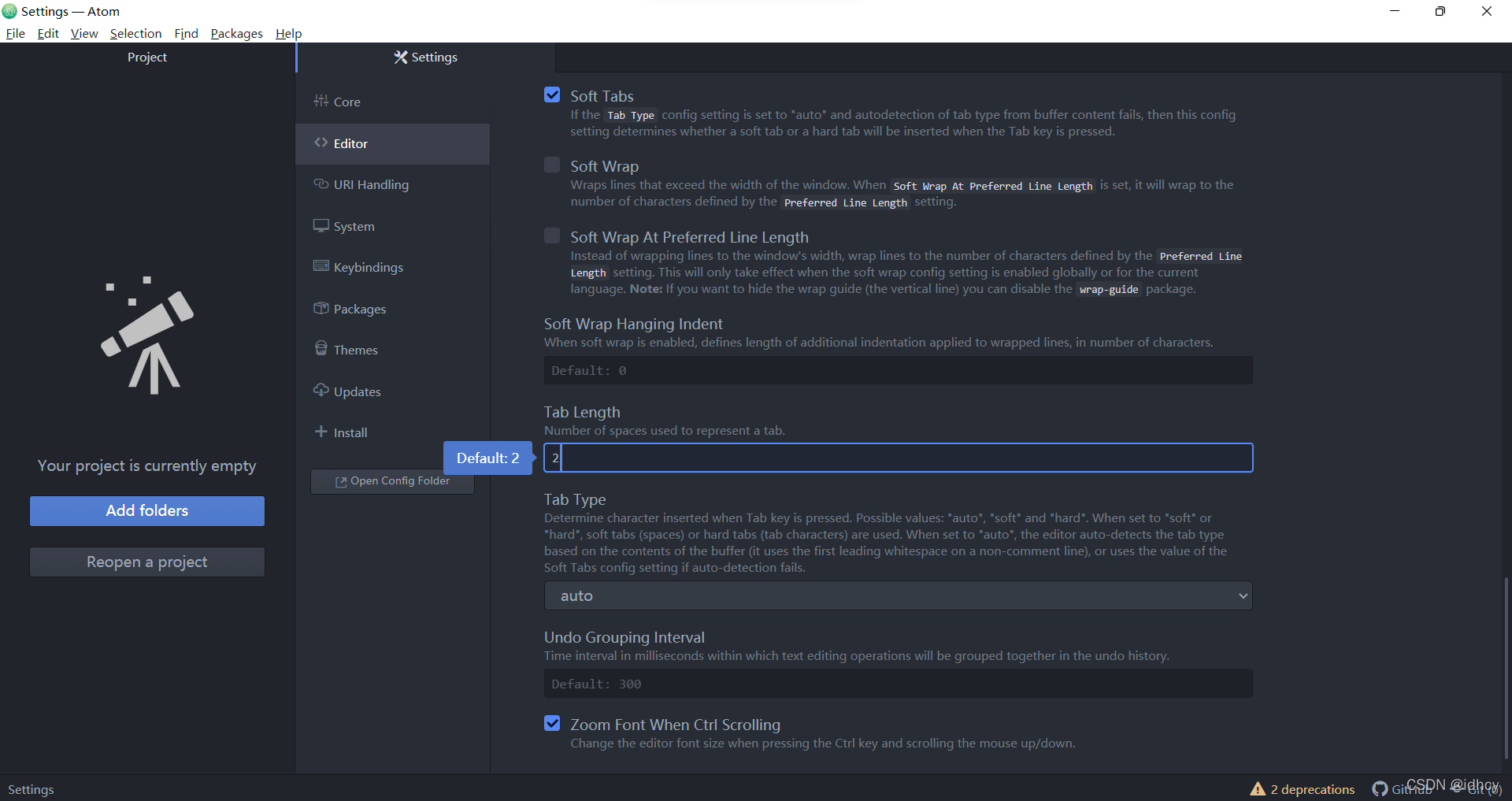
Task: Check Updates via the cloud icon
Action: (321, 391)
